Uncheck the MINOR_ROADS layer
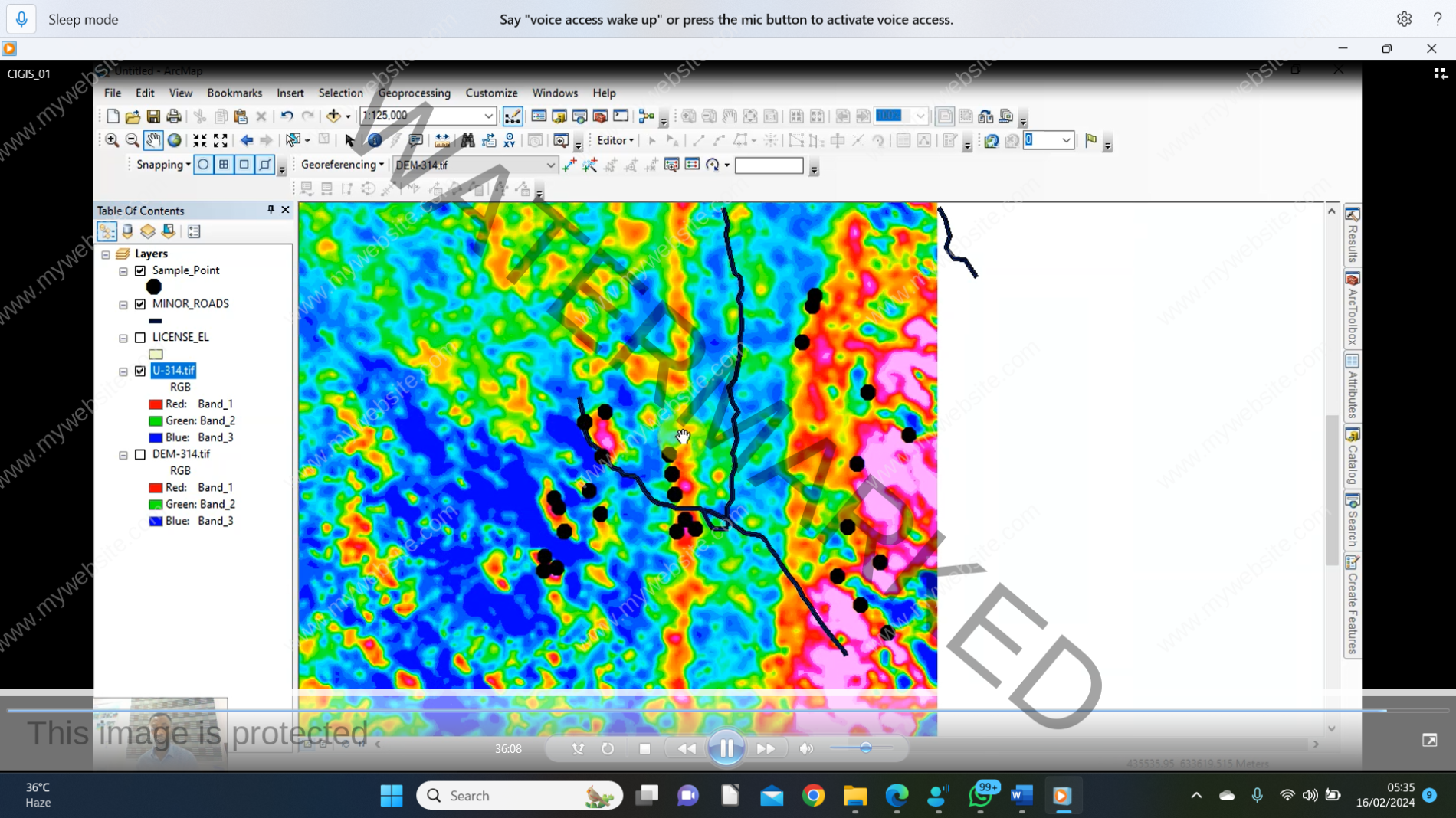The width and height of the screenshot is (1456, 818). (x=140, y=304)
